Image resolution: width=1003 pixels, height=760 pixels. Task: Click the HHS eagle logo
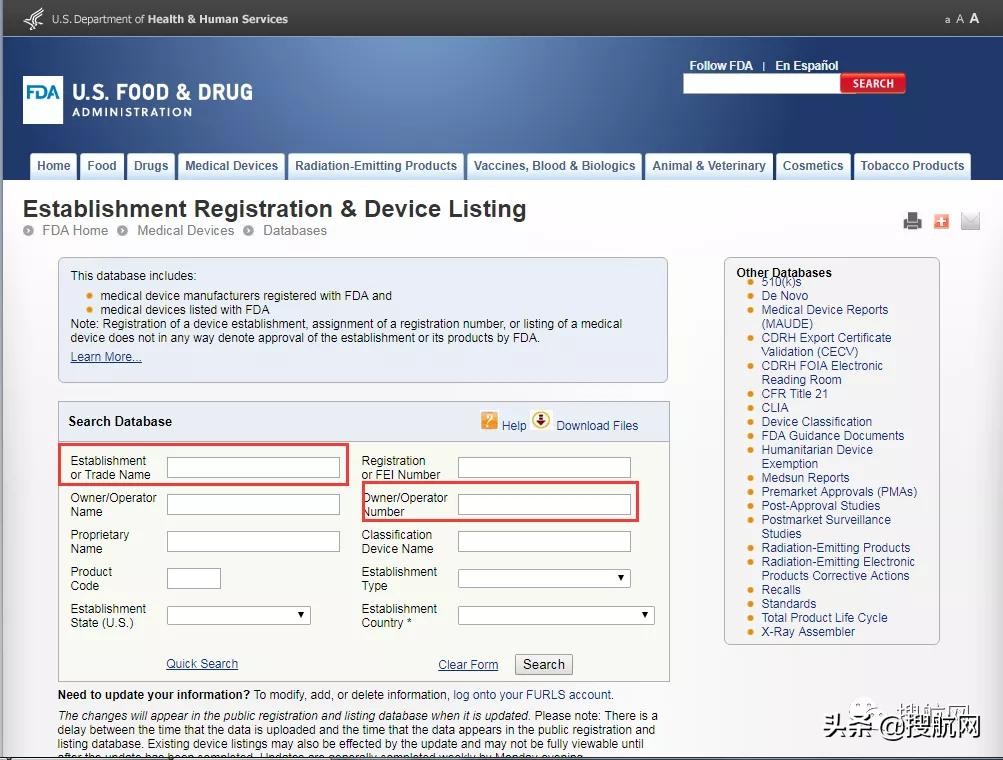(x=33, y=18)
